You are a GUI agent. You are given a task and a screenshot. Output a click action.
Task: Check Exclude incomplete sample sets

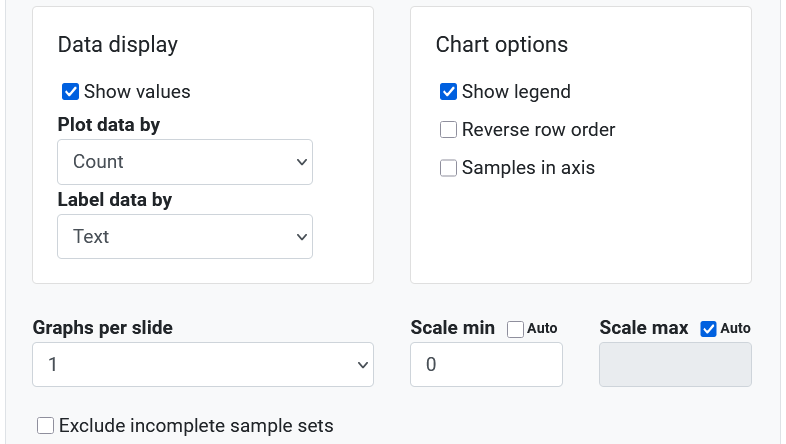(45, 426)
